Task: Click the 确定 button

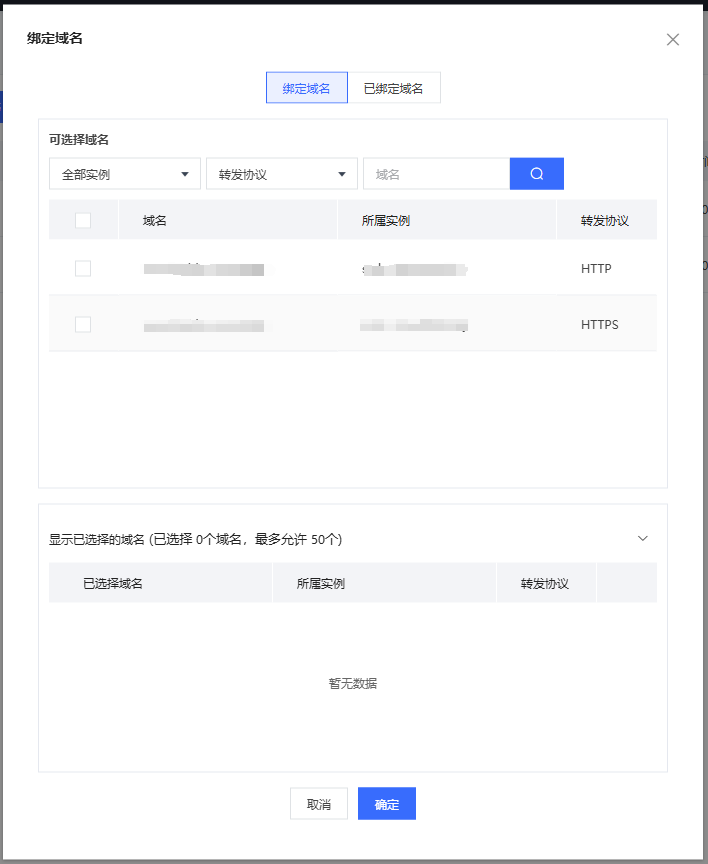Action: [x=387, y=804]
